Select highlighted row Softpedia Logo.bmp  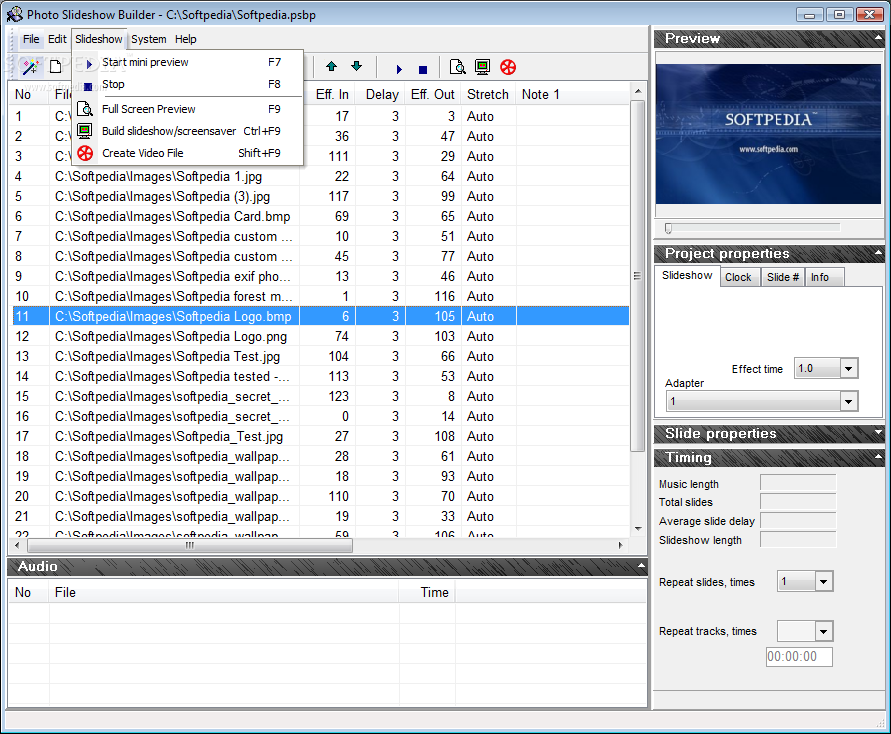320,316
